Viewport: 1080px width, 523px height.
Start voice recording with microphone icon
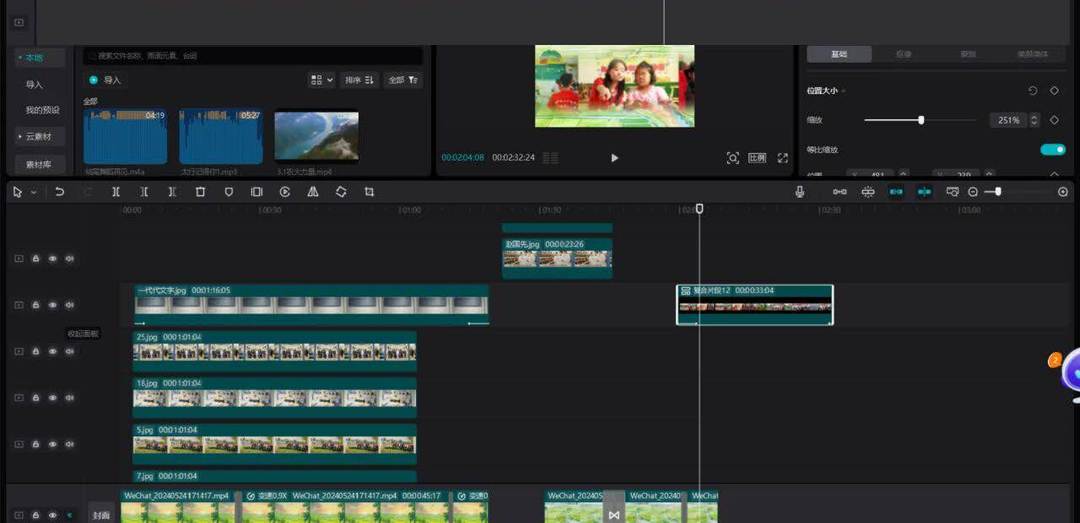point(800,192)
